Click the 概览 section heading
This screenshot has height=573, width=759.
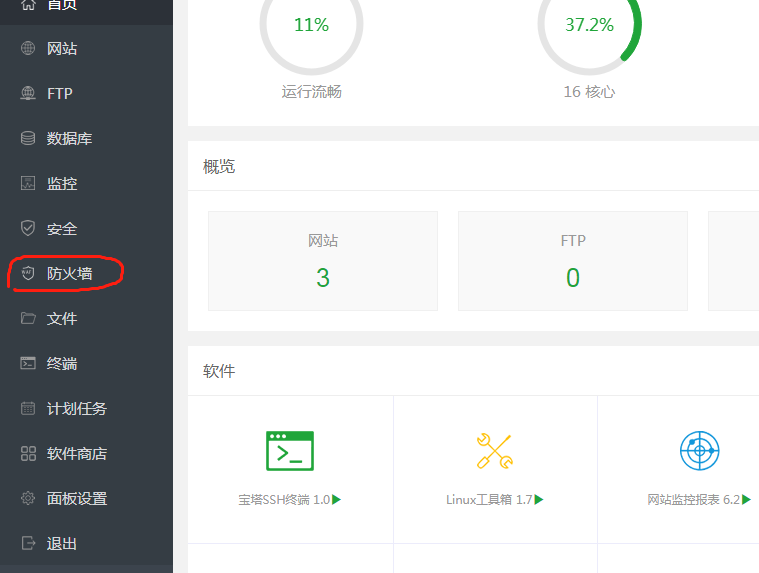click(x=219, y=166)
